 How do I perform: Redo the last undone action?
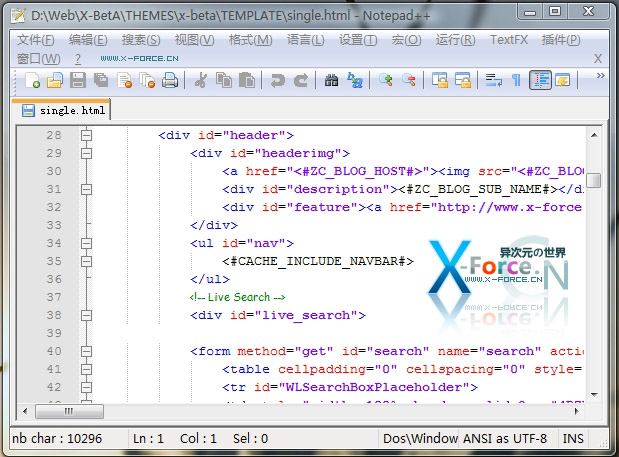pos(301,80)
